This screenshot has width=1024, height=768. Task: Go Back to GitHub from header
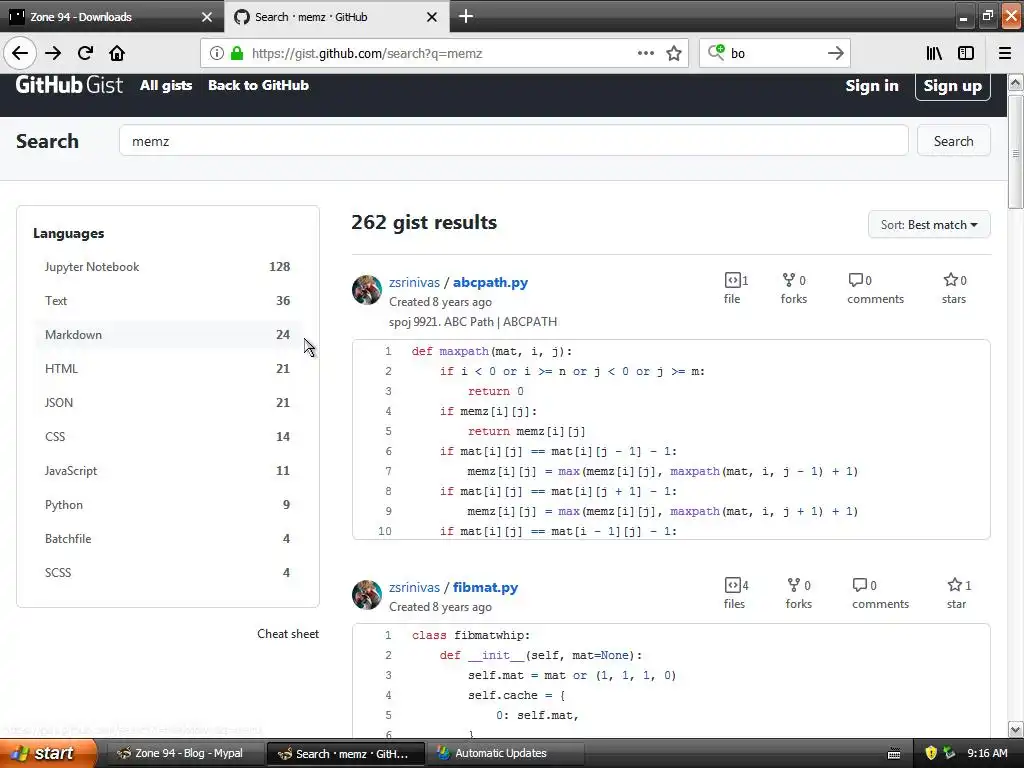pos(259,85)
